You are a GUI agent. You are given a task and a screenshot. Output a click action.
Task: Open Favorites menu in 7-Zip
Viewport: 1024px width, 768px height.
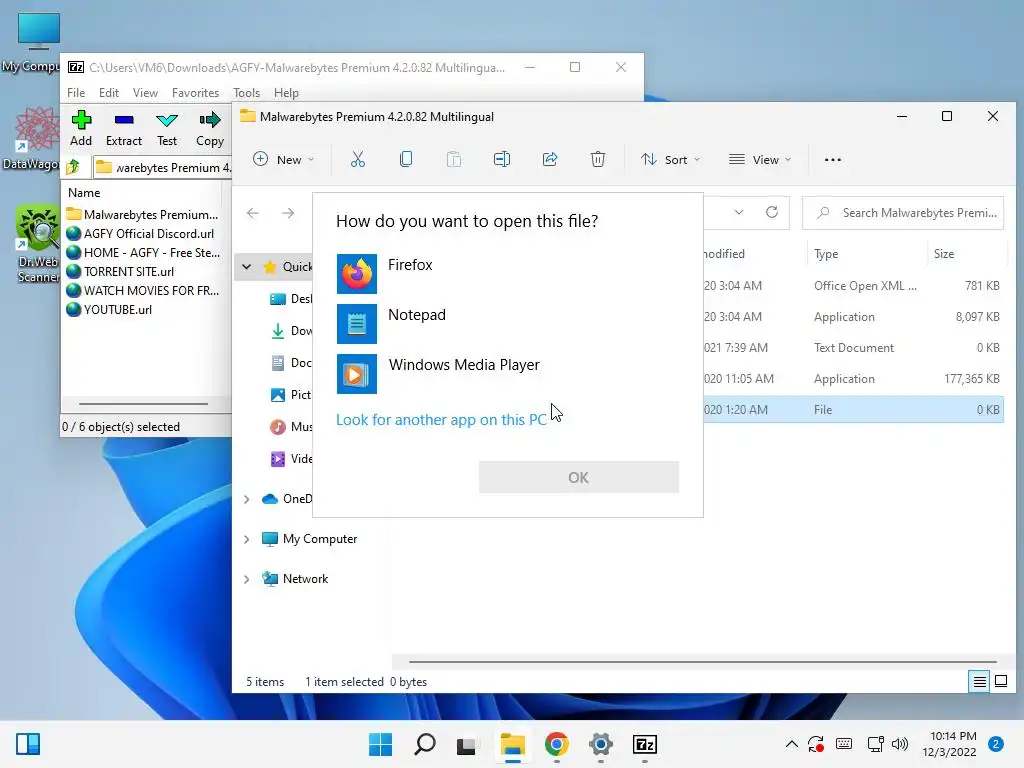tap(195, 93)
